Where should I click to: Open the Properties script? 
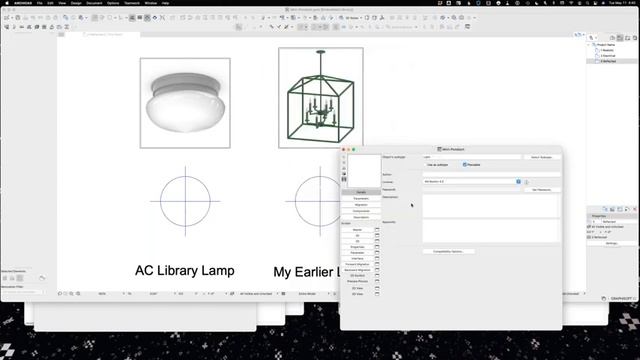coord(358,247)
